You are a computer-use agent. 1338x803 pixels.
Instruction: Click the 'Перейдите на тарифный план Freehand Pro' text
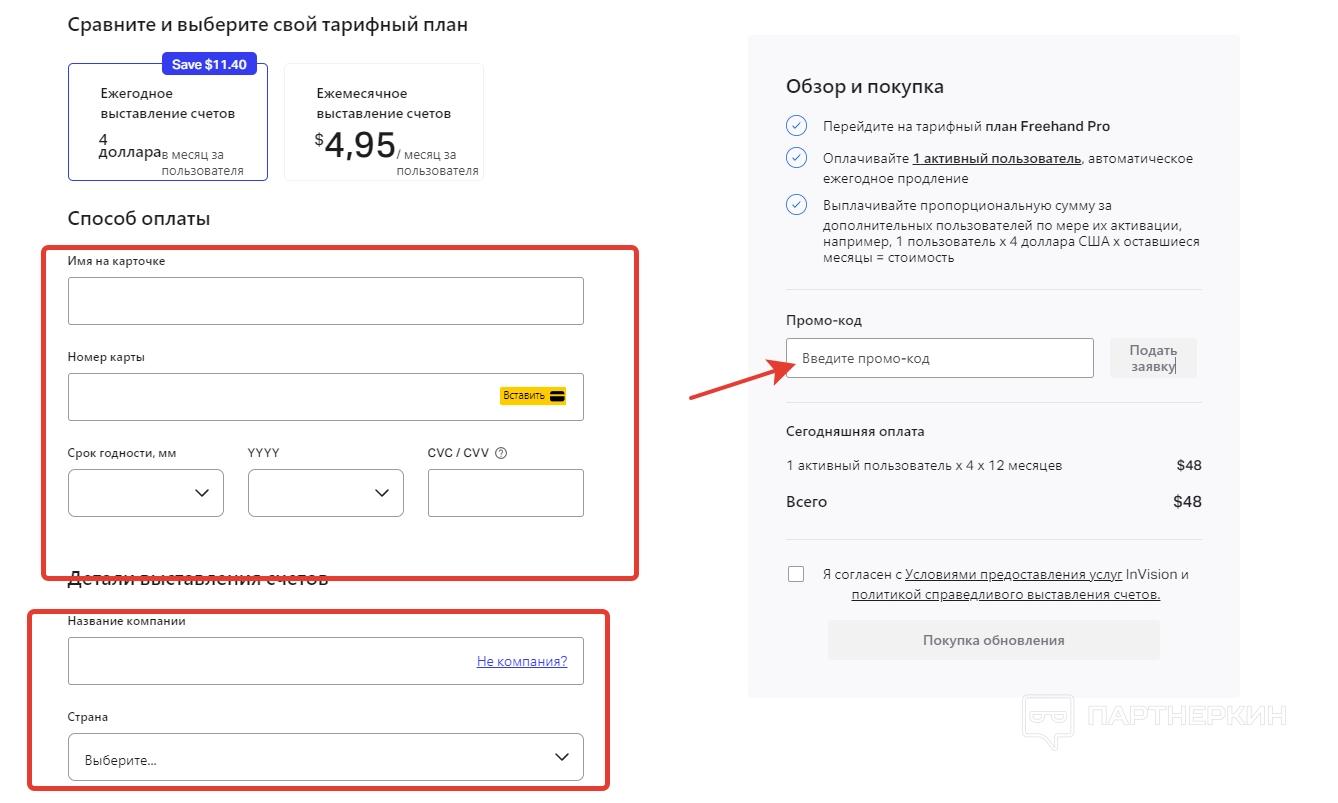(x=966, y=127)
